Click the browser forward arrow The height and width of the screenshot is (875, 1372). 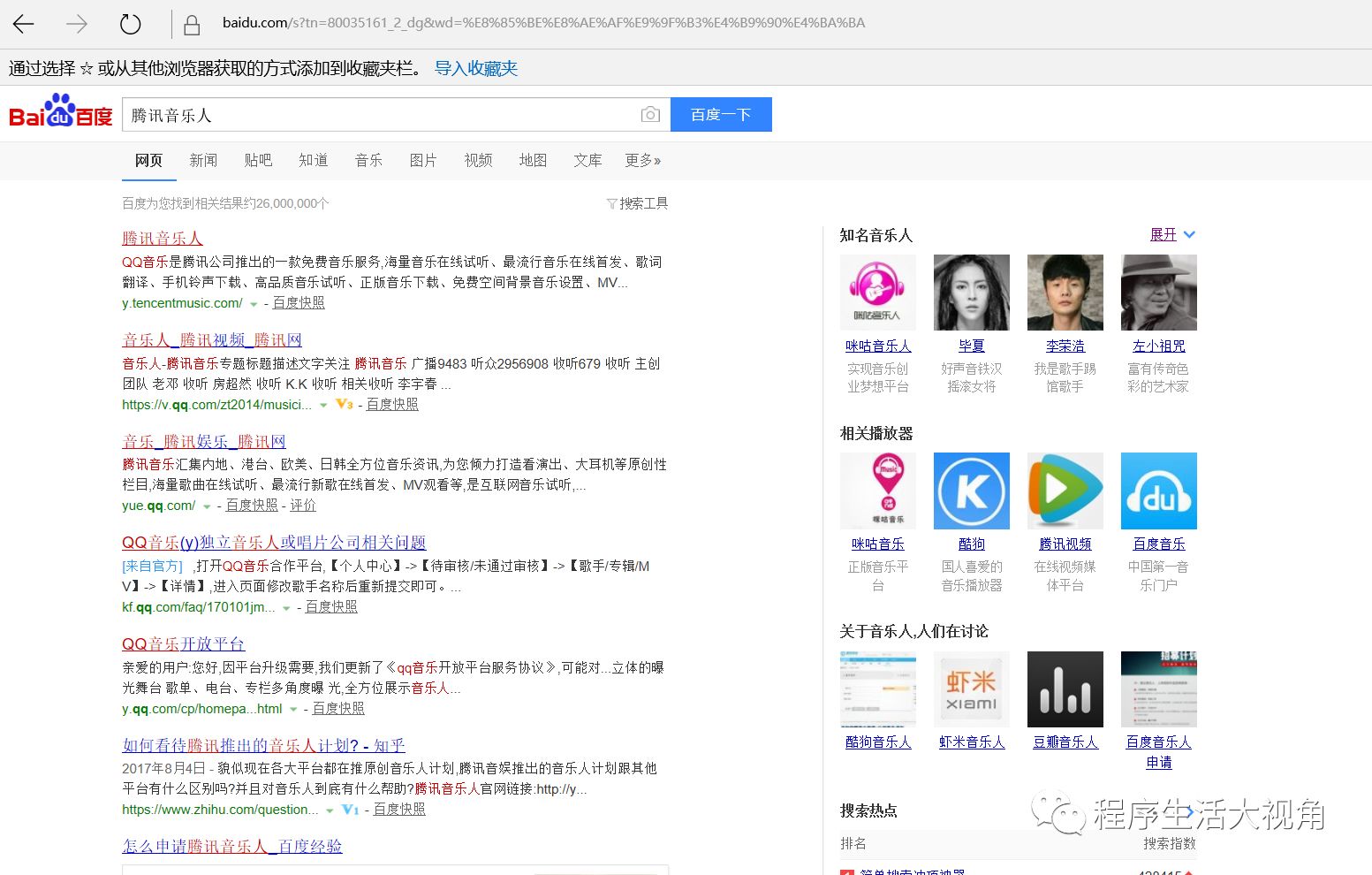tap(77, 24)
